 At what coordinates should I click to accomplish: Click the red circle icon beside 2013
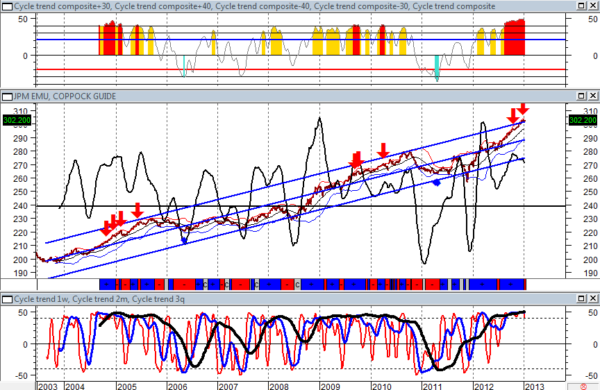584,387
